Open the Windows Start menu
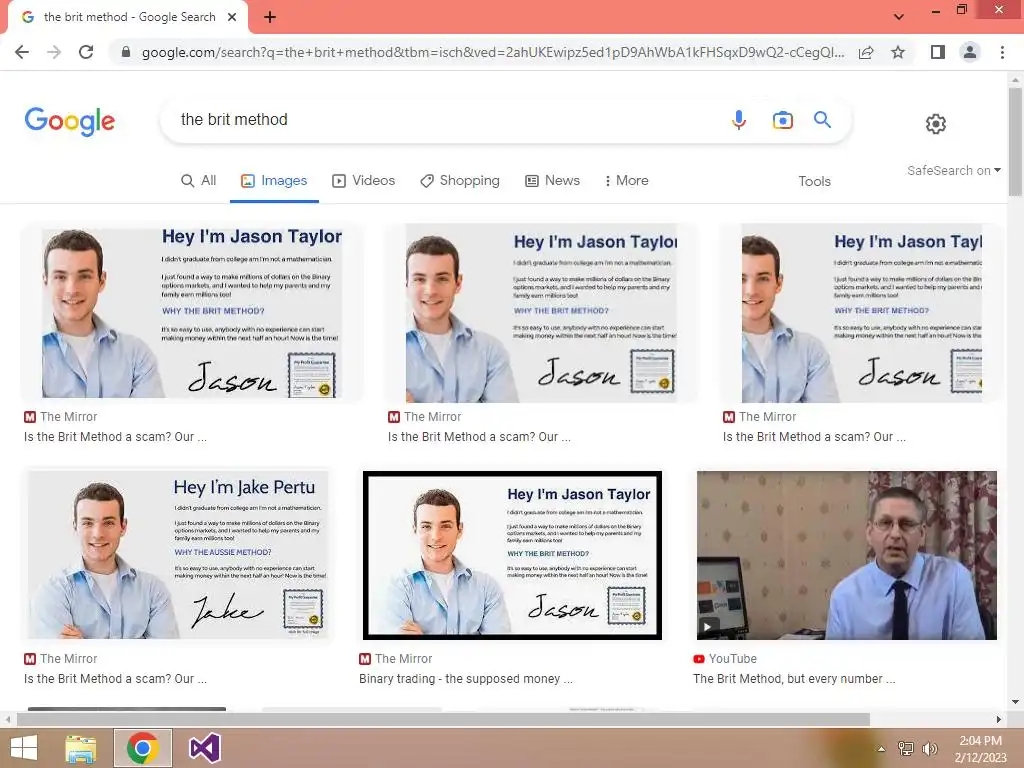The width and height of the screenshot is (1024, 768). pos(24,748)
